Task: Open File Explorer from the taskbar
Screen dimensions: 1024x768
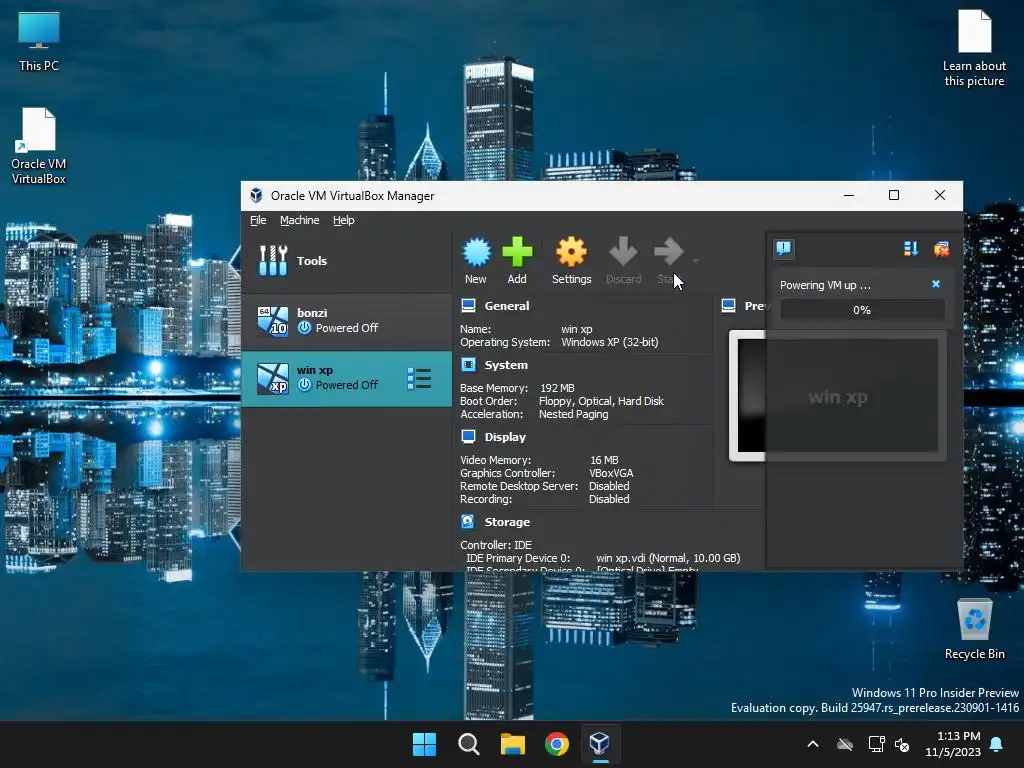Action: 513,744
